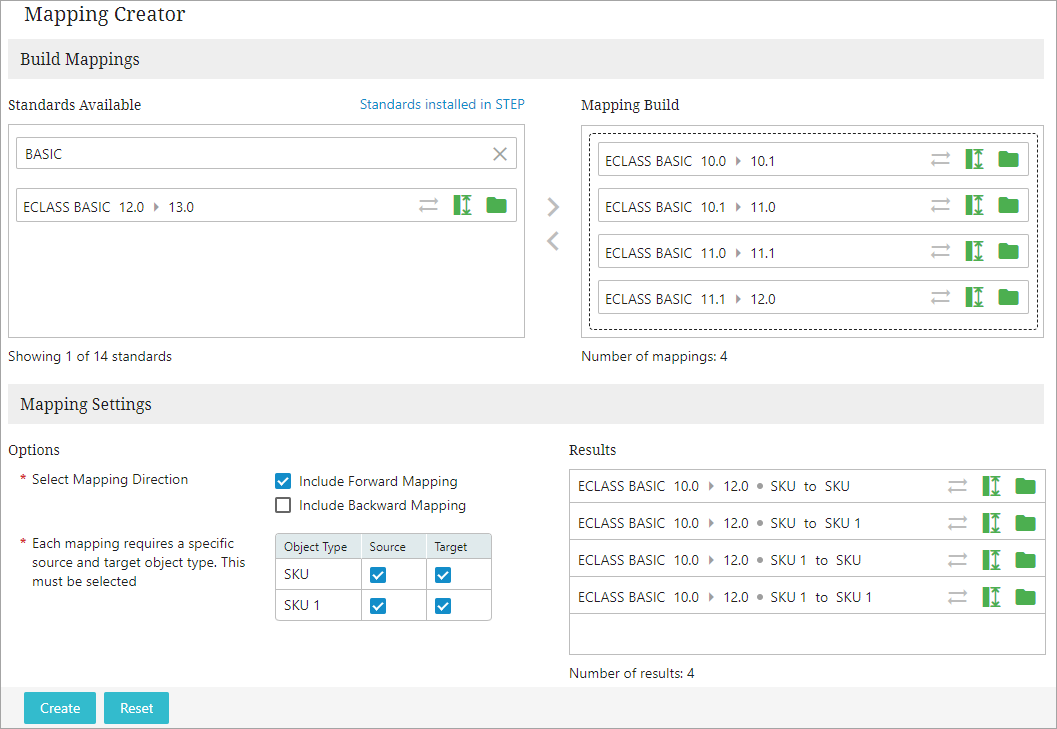Select ECLASS BASIC 10.0 to 10.1 mapping
Image resolution: width=1057 pixels, height=729 pixels.
pos(813,159)
